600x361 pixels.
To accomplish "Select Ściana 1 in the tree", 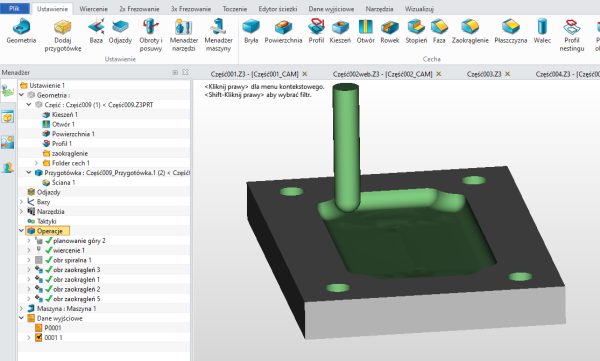I will click(x=64, y=183).
